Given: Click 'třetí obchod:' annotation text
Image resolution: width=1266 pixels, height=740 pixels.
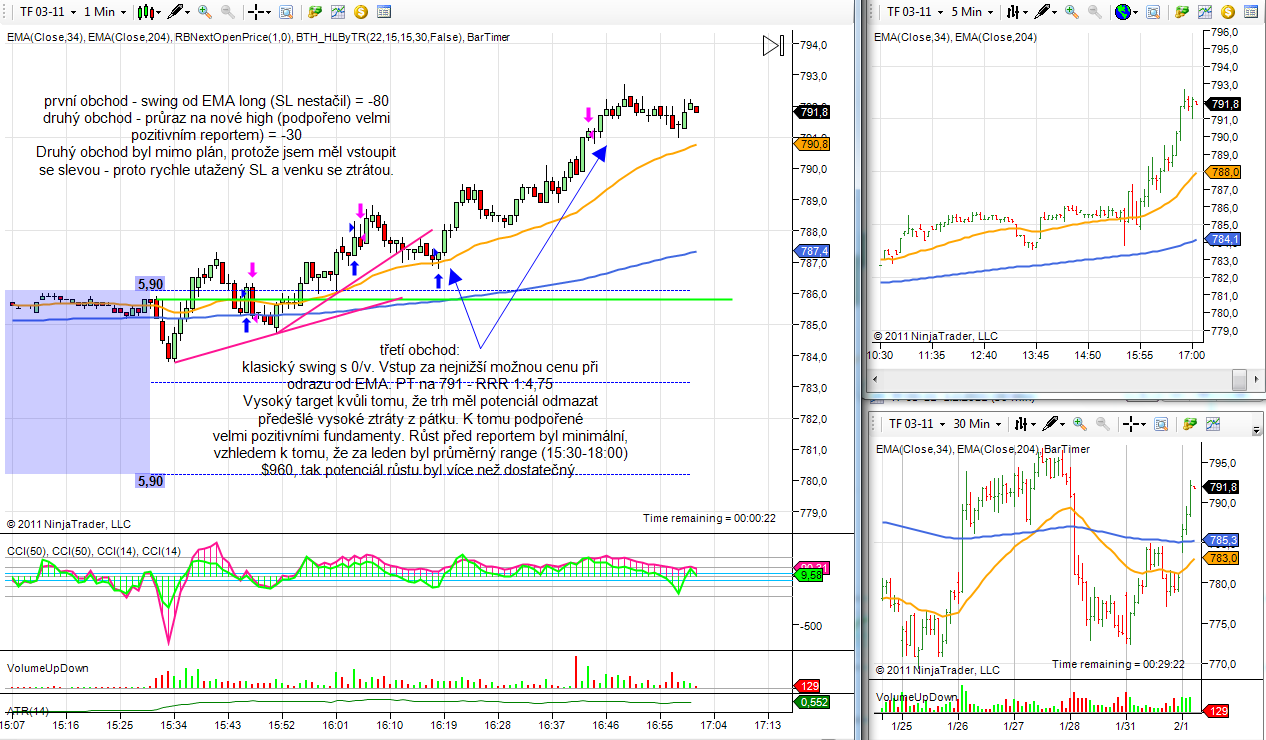Looking at the screenshot, I should (419, 351).
